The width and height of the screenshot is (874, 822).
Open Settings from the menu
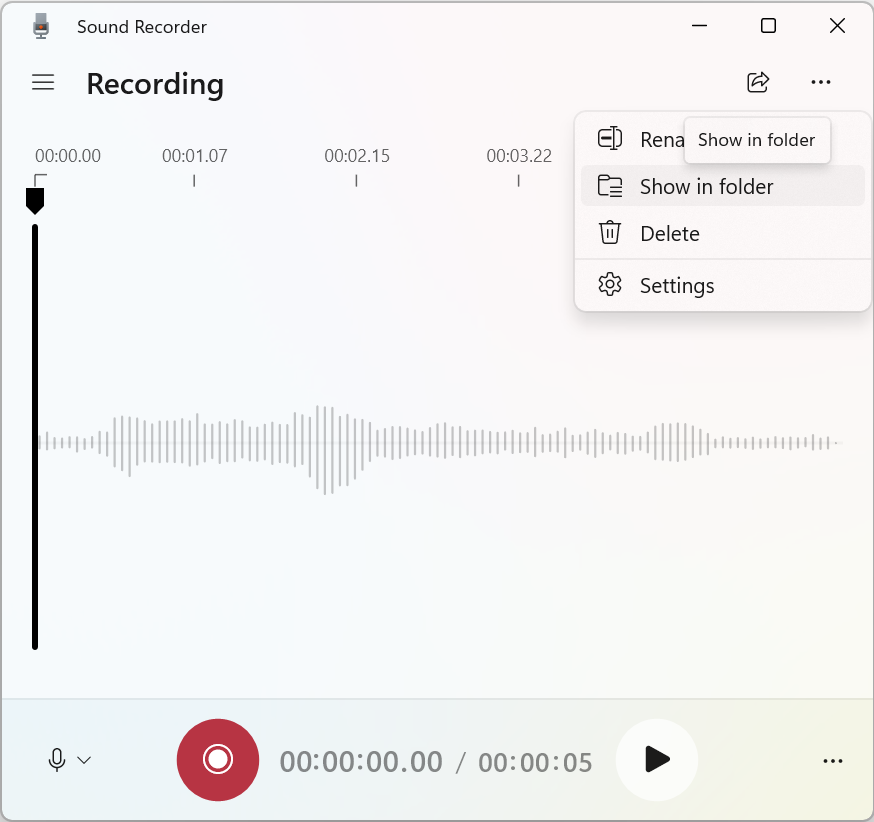pyautogui.click(x=722, y=285)
